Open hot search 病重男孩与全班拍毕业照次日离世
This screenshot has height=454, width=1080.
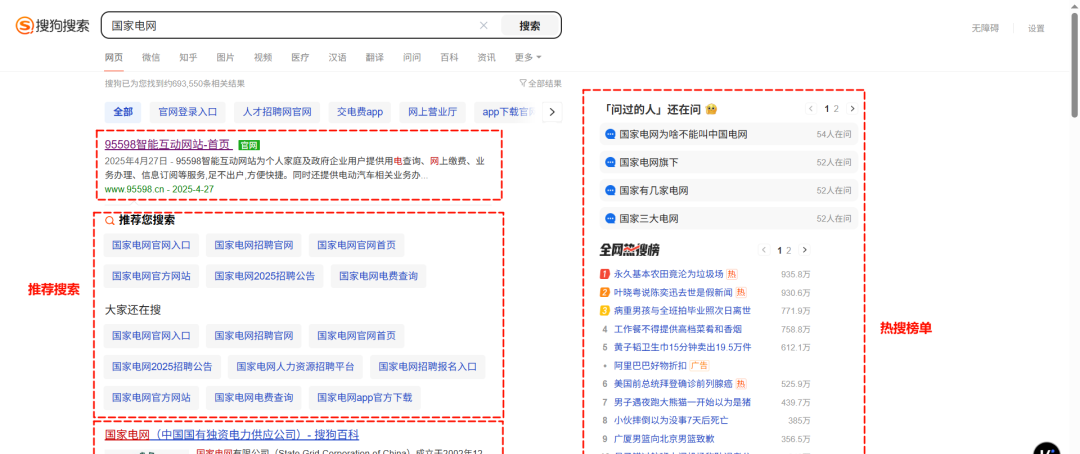[683, 311]
